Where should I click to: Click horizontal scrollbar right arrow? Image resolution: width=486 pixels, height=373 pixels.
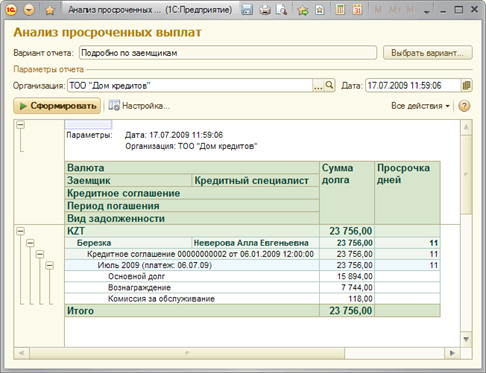click(x=452, y=353)
